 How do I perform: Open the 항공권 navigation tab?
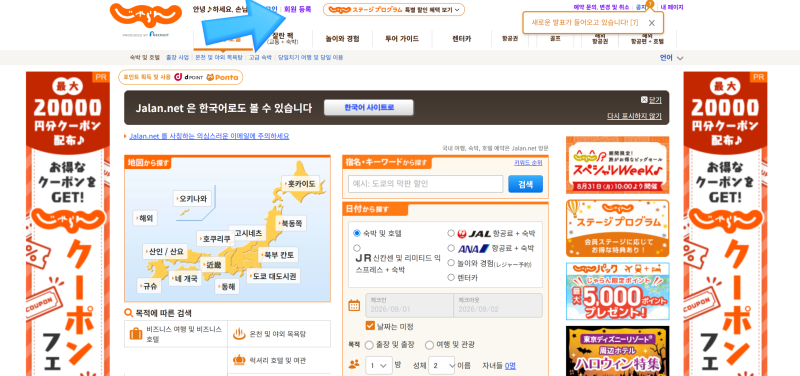509,38
